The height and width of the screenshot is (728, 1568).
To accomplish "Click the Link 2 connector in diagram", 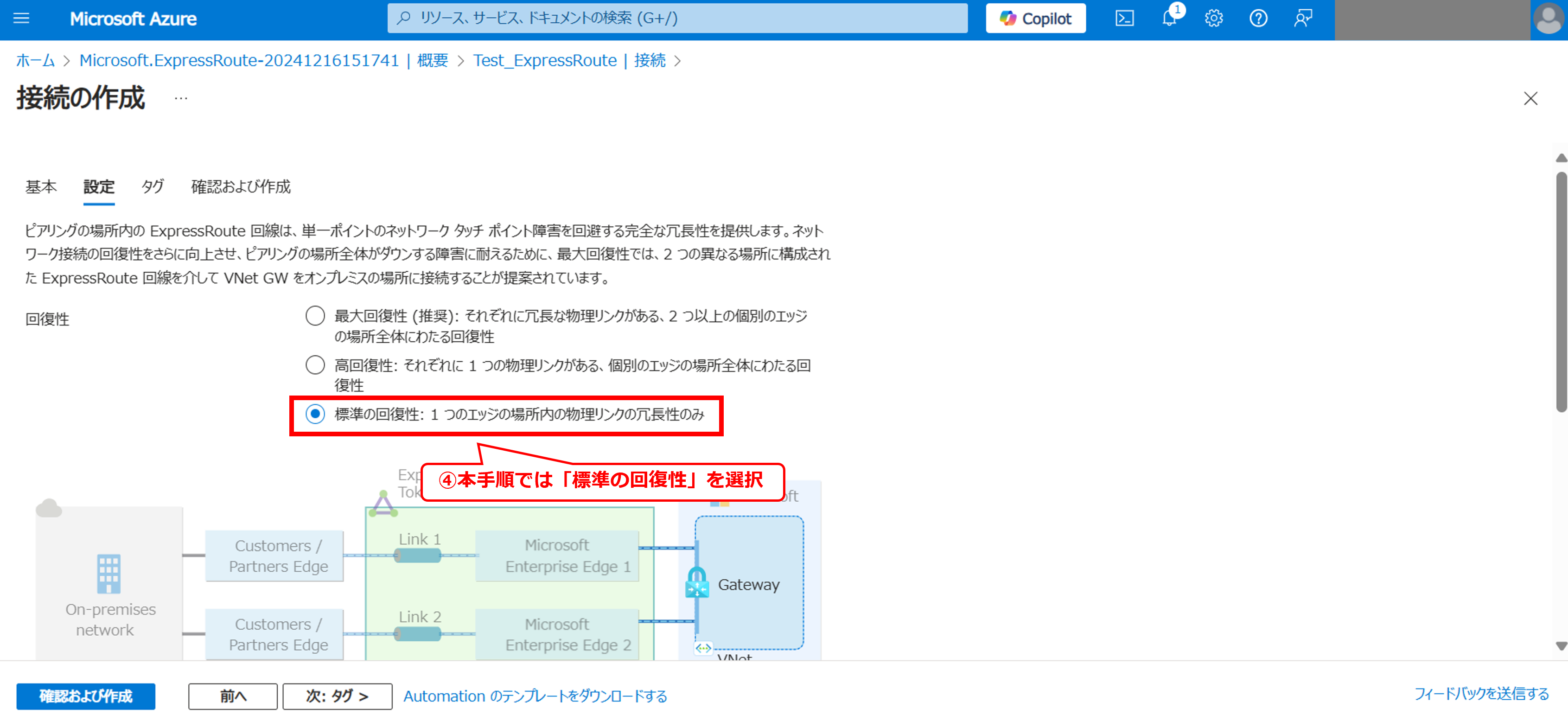I will [x=418, y=634].
